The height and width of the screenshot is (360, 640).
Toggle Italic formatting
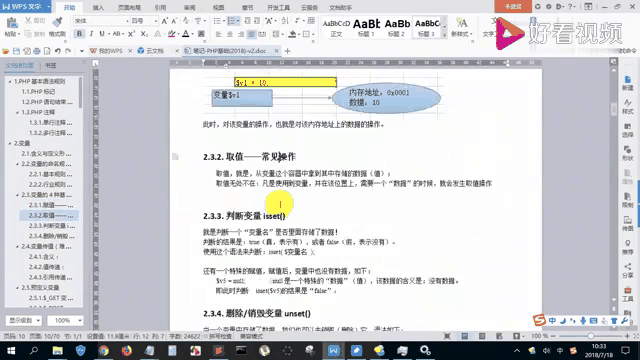pos(91,34)
